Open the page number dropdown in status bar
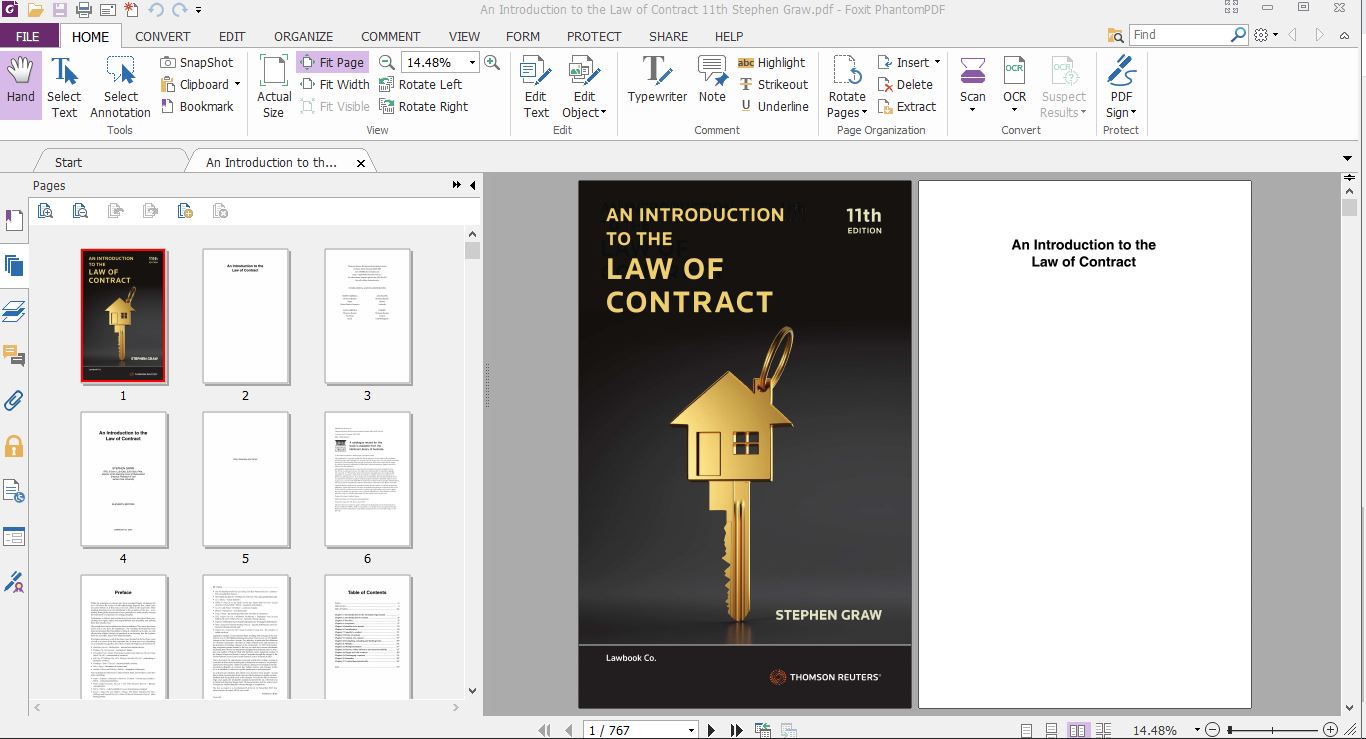Viewport: 1366px width, 739px height. [691, 731]
